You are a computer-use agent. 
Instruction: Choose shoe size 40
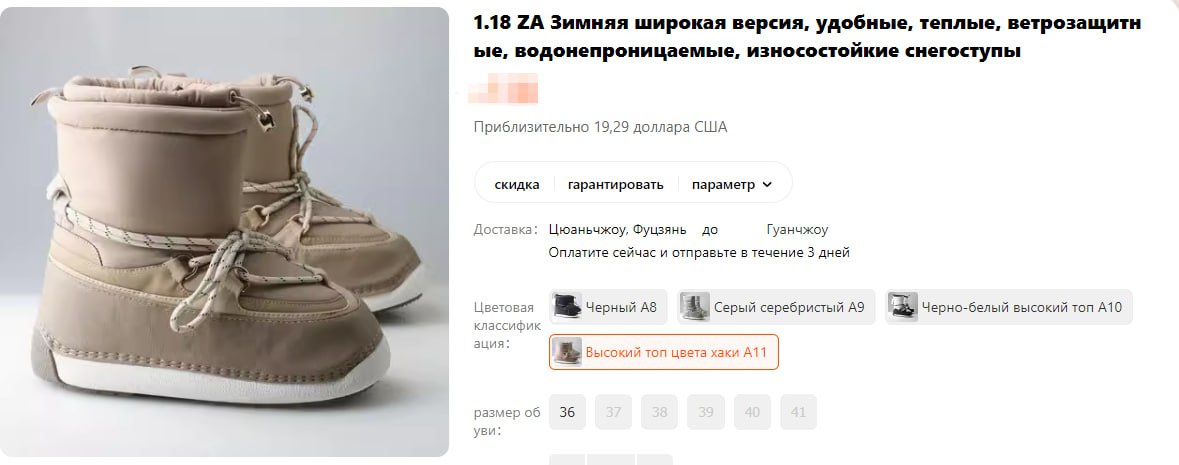tap(752, 412)
